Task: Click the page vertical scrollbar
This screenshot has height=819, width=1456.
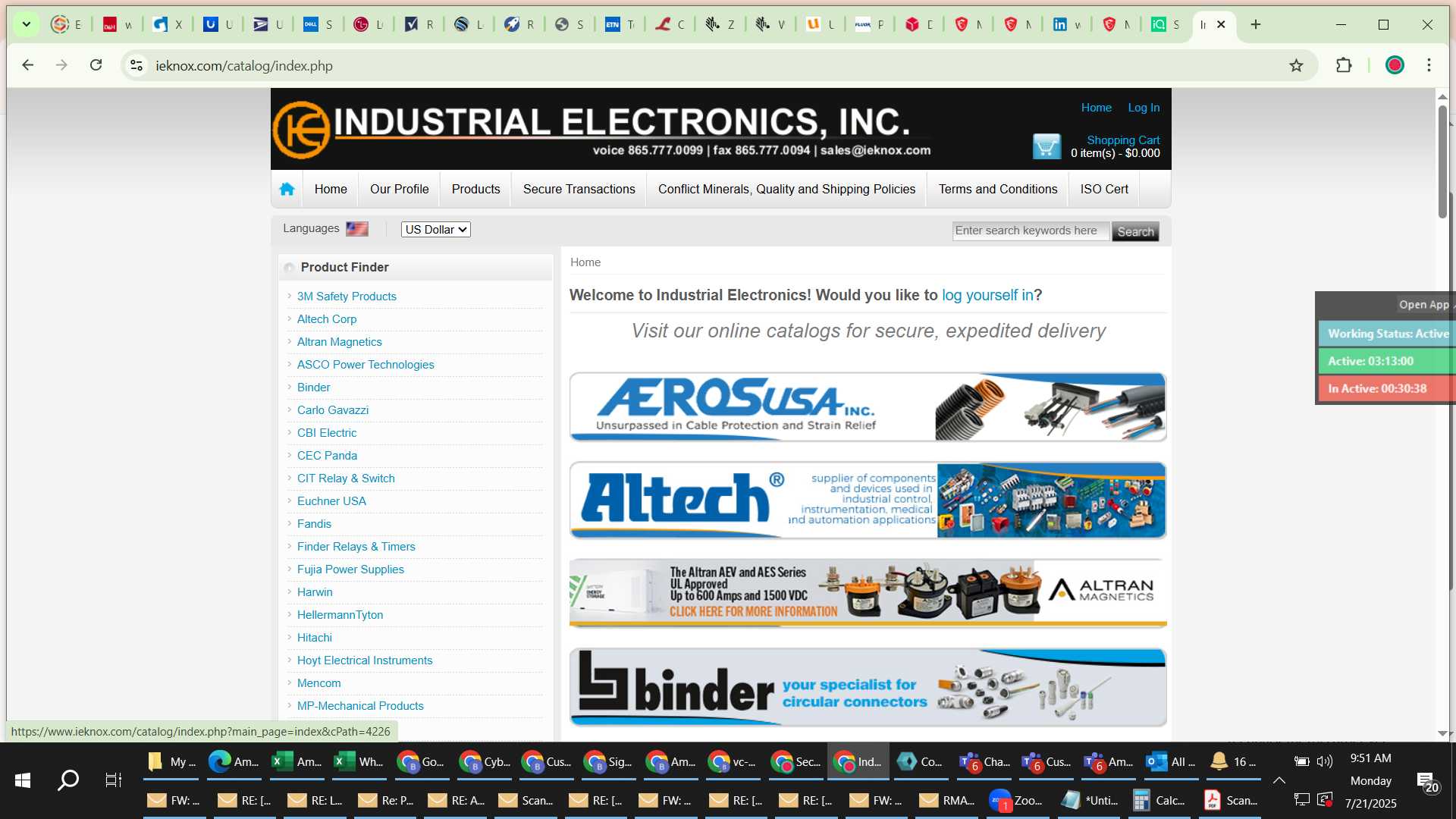Action: (1442, 162)
